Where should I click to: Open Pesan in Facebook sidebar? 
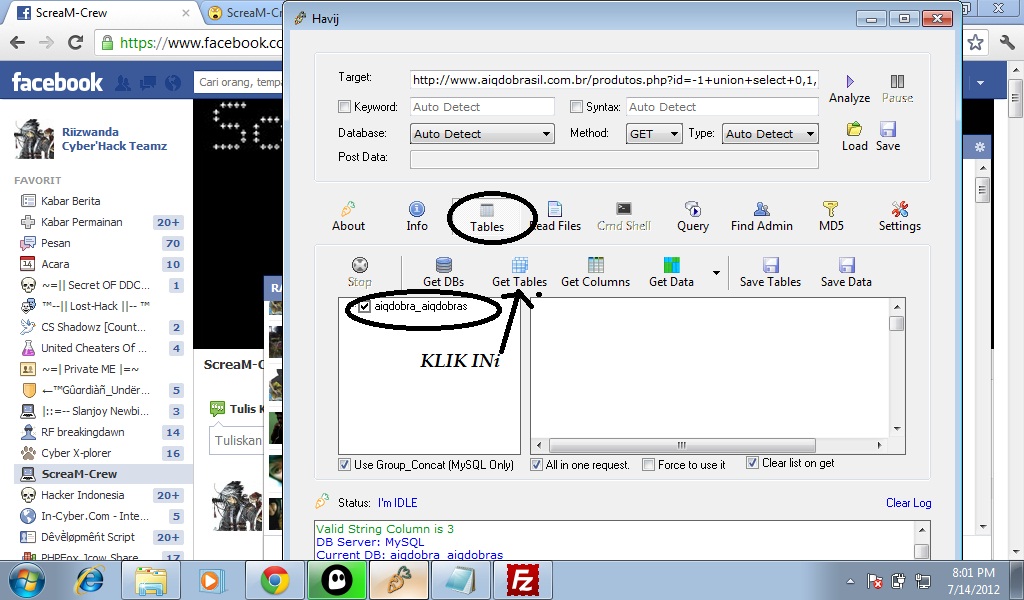pyautogui.click(x=56, y=243)
